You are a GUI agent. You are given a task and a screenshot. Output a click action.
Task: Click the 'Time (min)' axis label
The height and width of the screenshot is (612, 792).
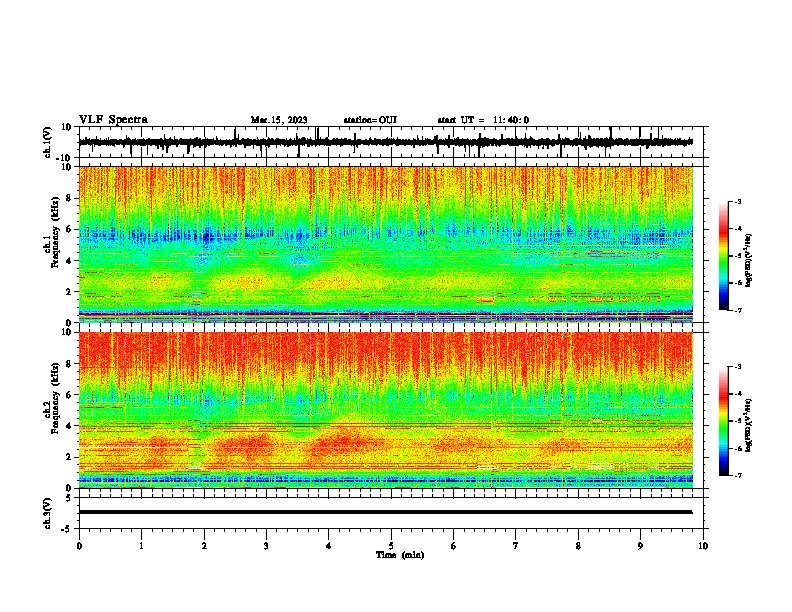coord(400,555)
